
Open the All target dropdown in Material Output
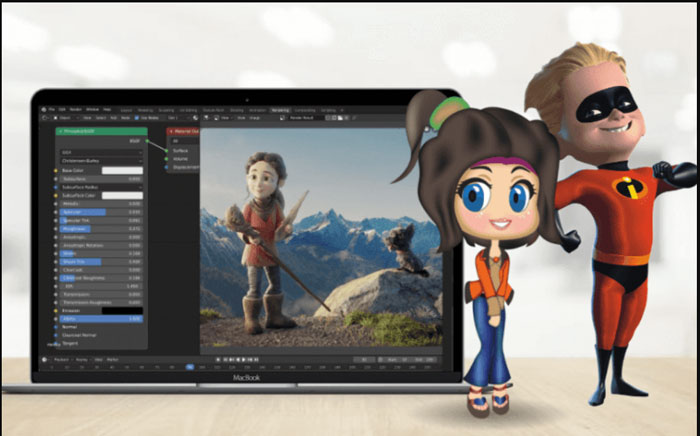pos(185,141)
